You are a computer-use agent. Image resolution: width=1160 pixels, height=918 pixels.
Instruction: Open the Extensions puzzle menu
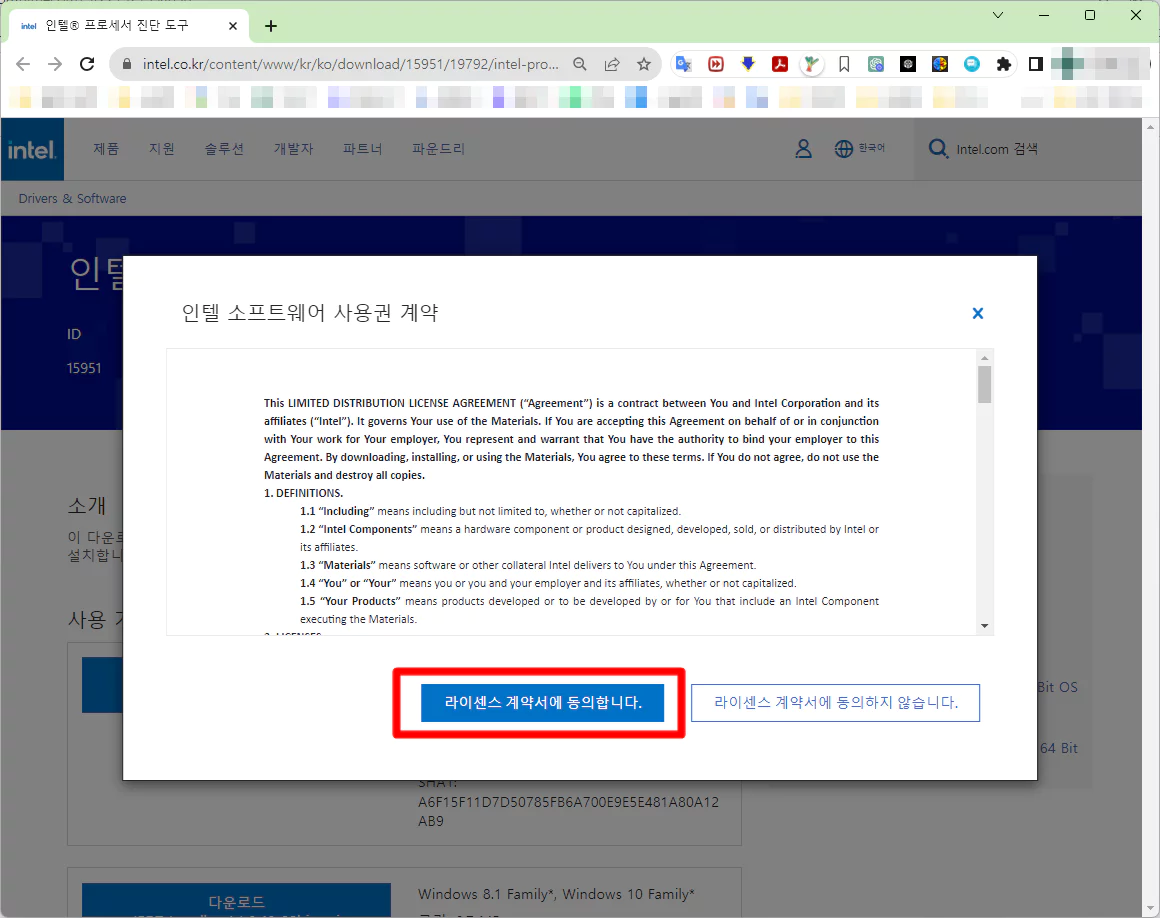1004,64
